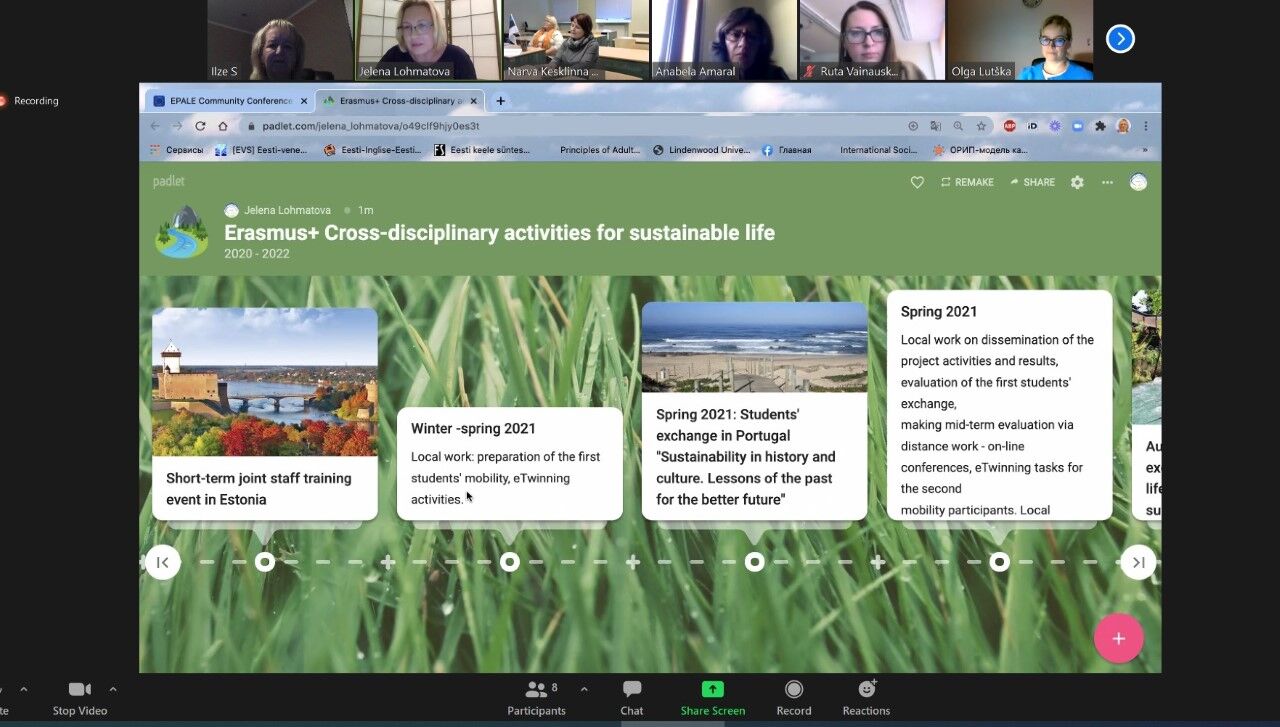Image resolution: width=1280 pixels, height=727 pixels.
Task: Open the Eesti-Inglise-Eesti bookmark
Action: point(372,150)
